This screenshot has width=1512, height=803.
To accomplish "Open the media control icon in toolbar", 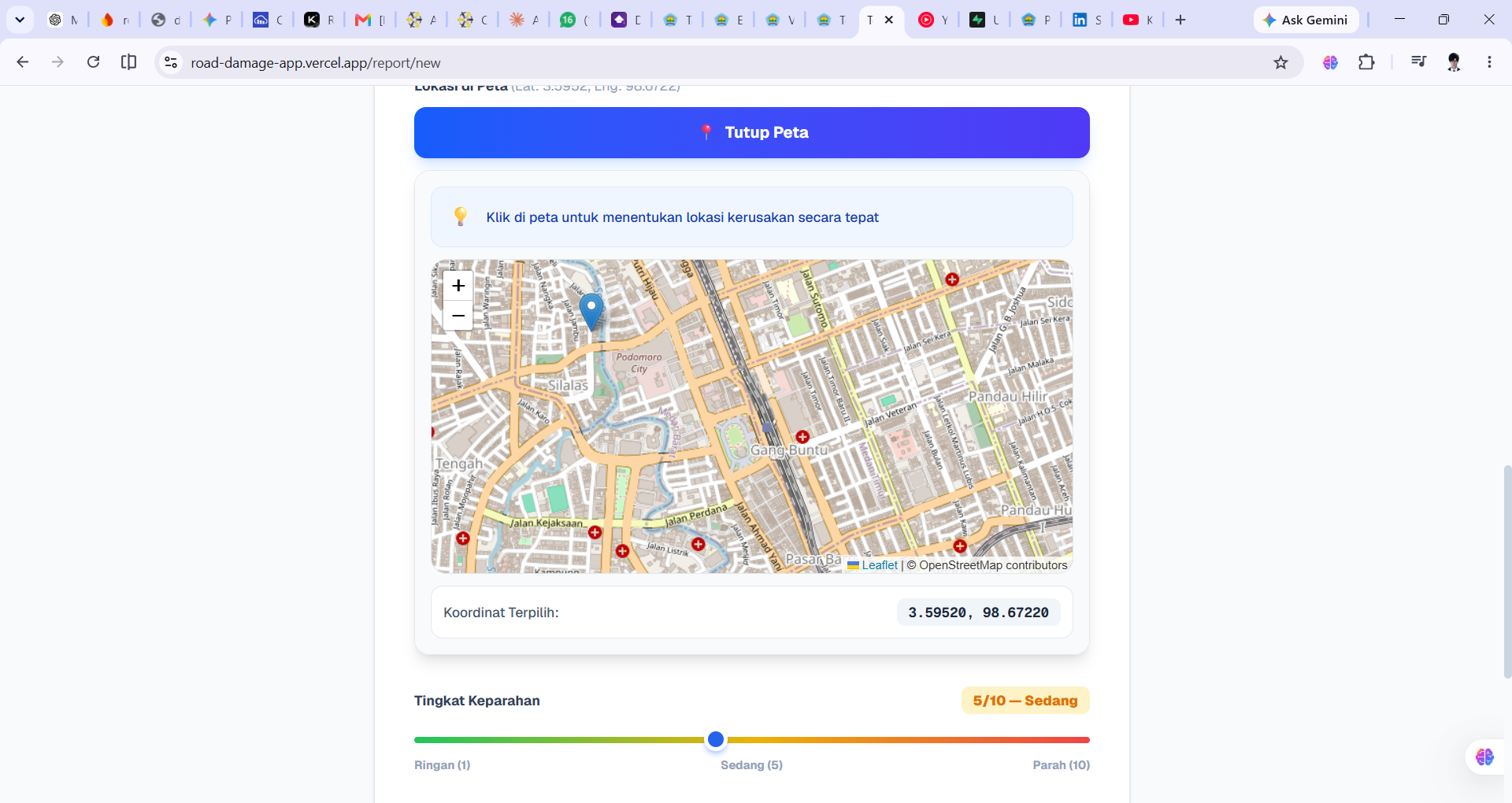I will (1418, 62).
